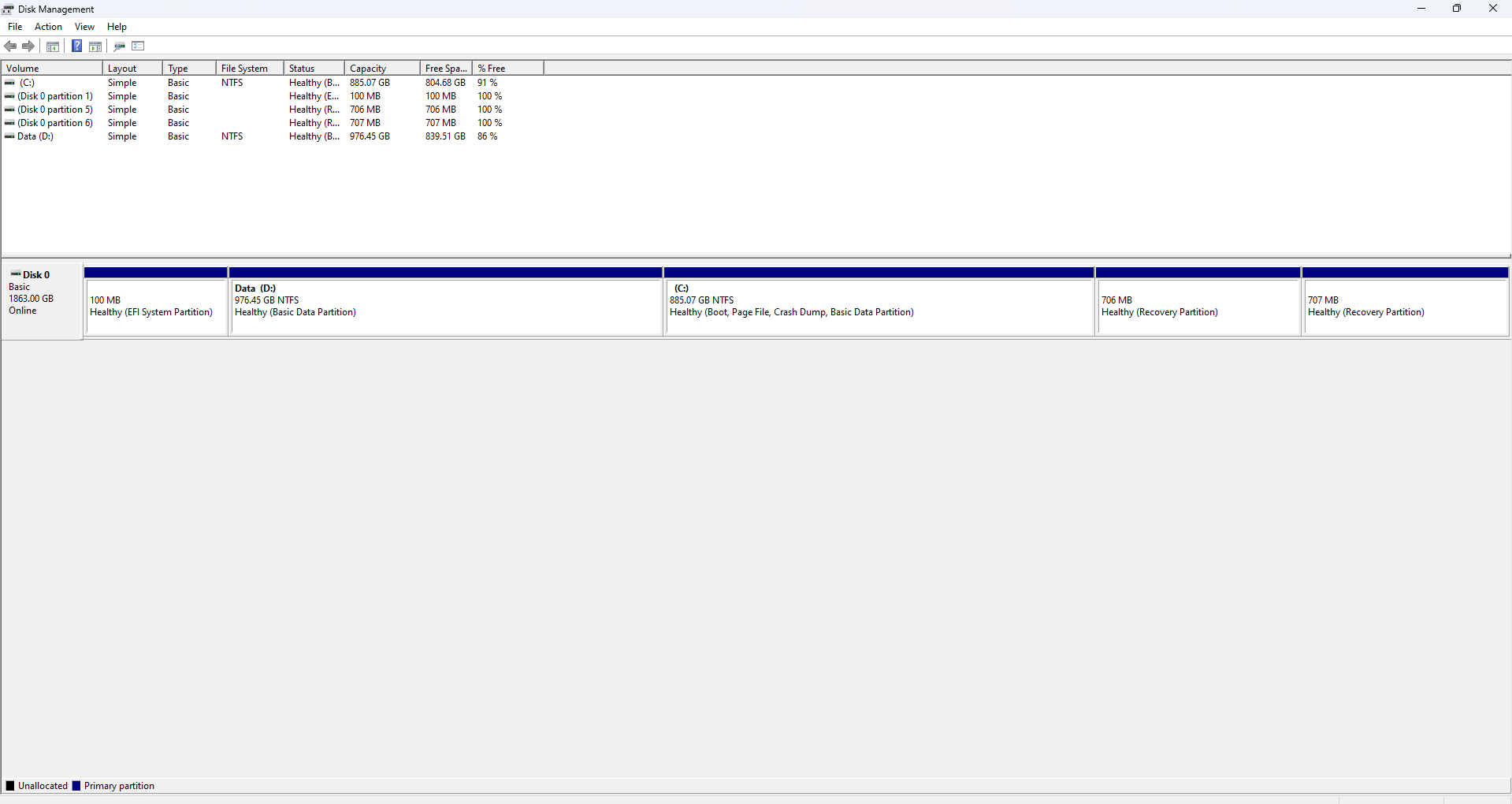Open the File menu

[15, 26]
